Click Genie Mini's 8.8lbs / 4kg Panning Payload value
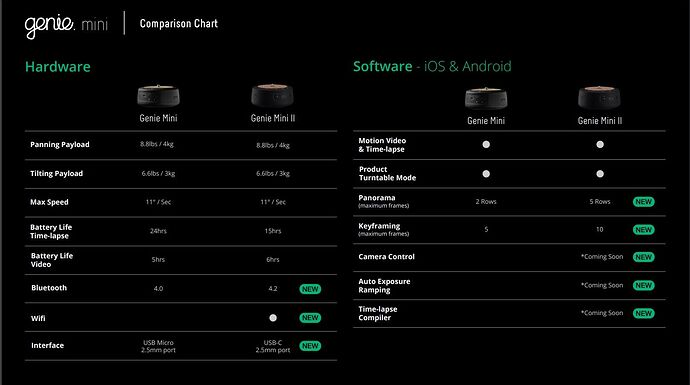 [x=157, y=144]
